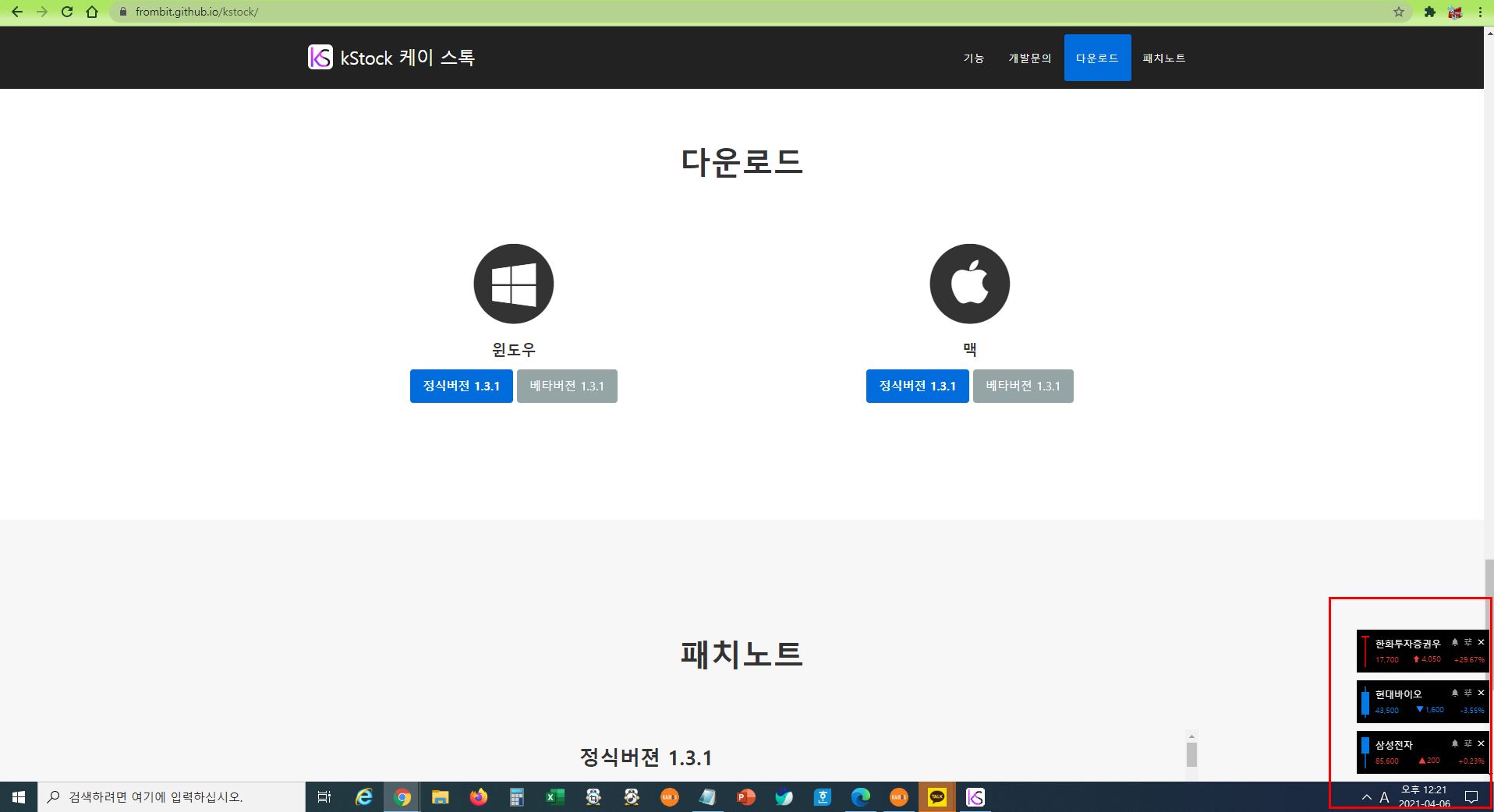Image resolution: width=1494 pixels, height=812 pixels.
Task: Click the 현대바이오 stock name
Action: [x=1398, y=694]
